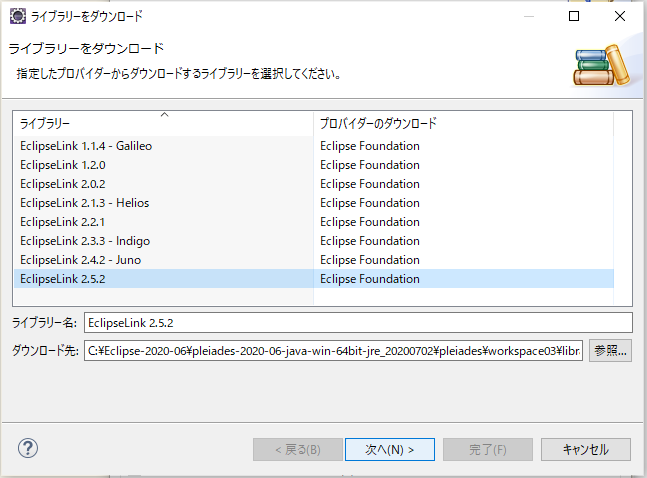Click Eclipse Foundation in the Galileo row
This screenshot has height=478, width=647.
pyautogui.click(x=370, y=146)
